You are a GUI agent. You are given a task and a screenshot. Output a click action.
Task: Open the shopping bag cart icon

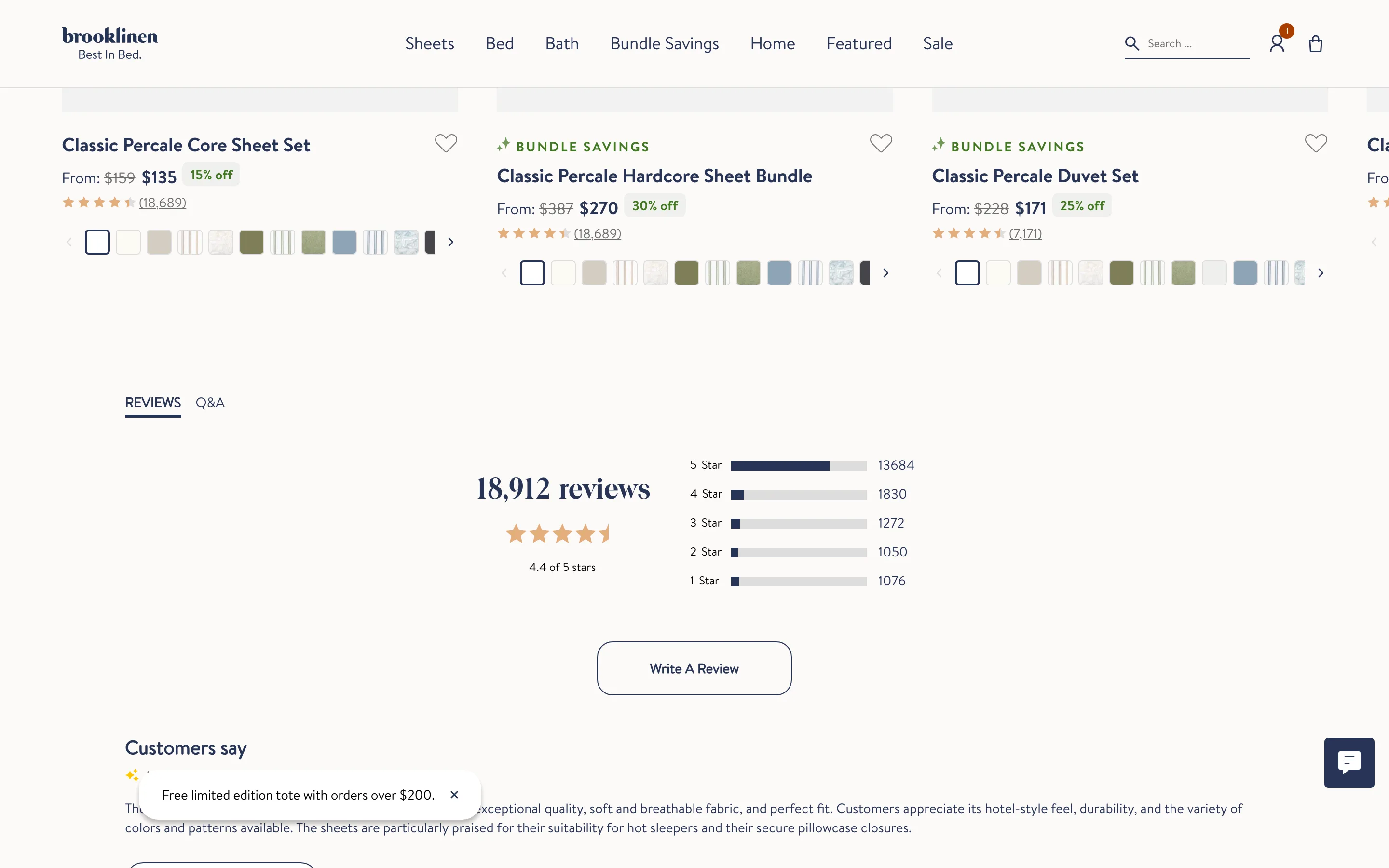click(1316, 43)
